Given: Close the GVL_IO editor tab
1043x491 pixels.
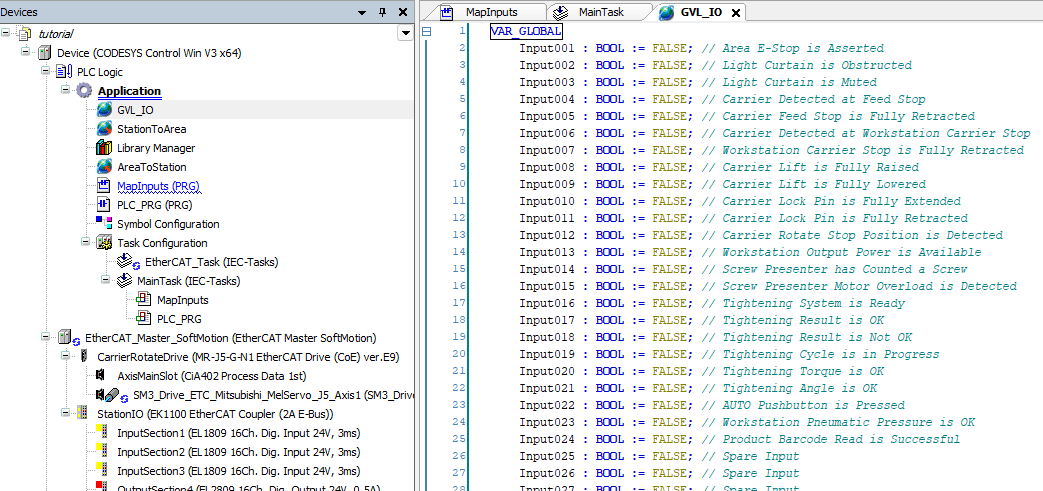Looking at the screenshot, I should 735,13.
